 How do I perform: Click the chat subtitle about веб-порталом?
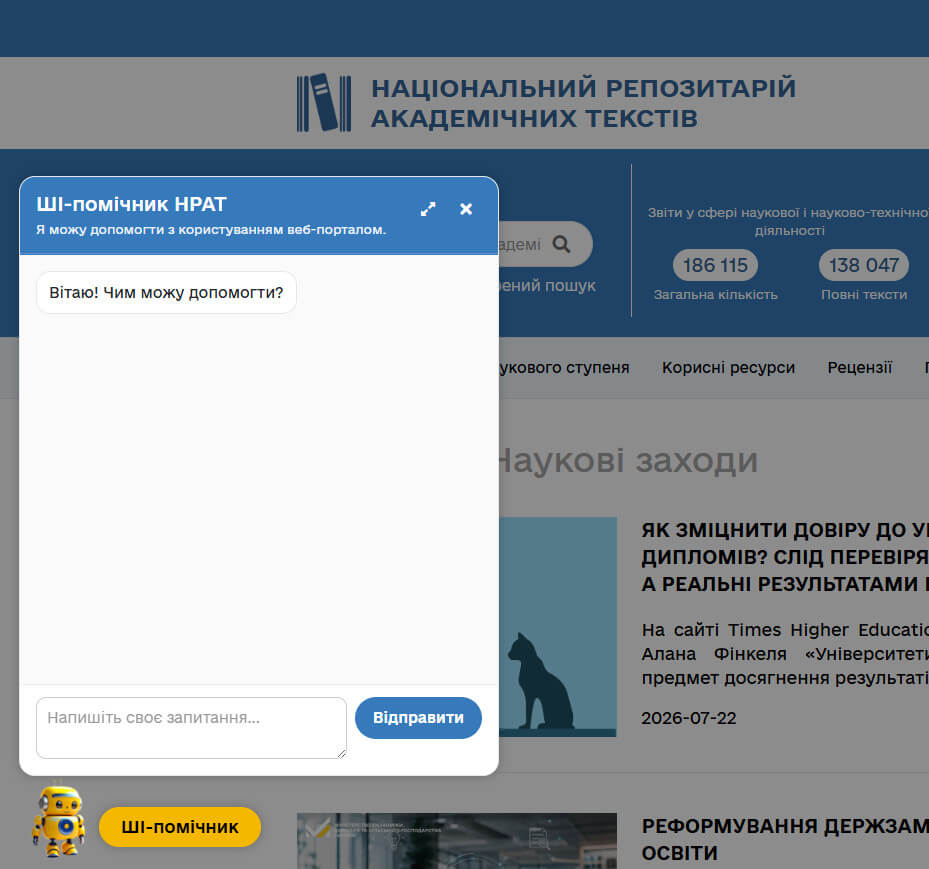211,230
